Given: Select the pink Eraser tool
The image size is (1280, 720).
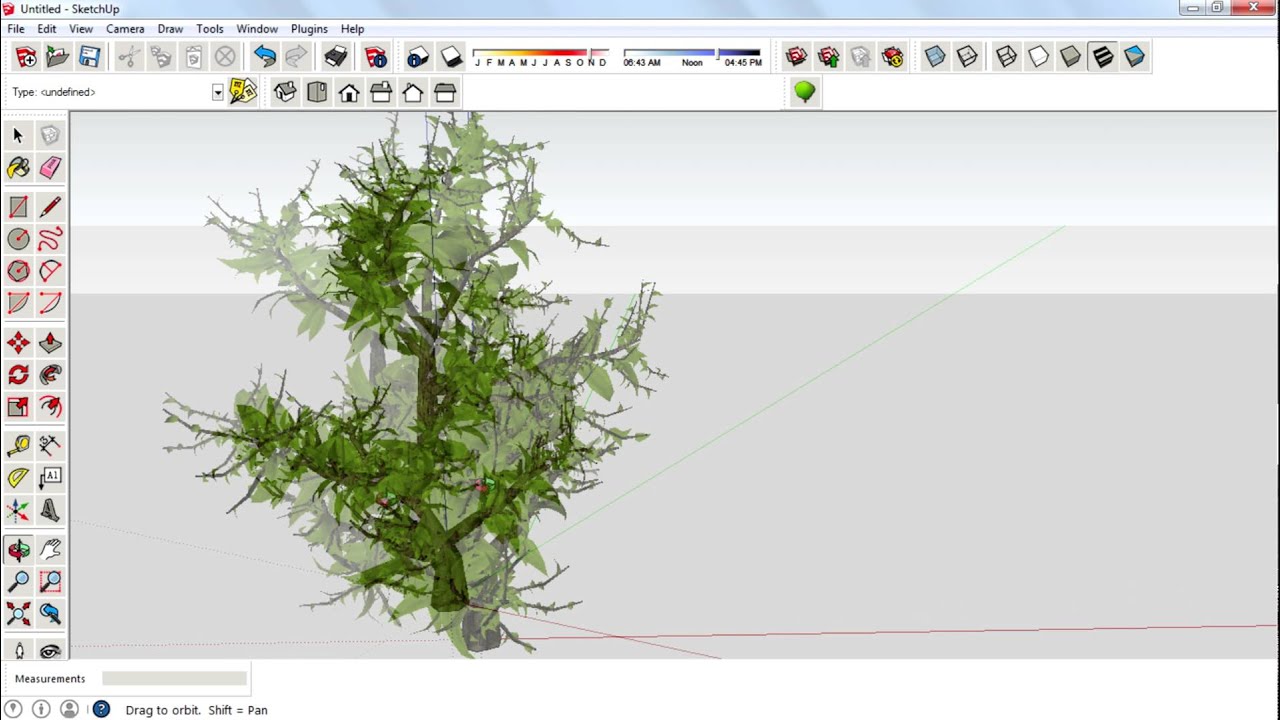Looking at the screenshot, I should point(50,167).
